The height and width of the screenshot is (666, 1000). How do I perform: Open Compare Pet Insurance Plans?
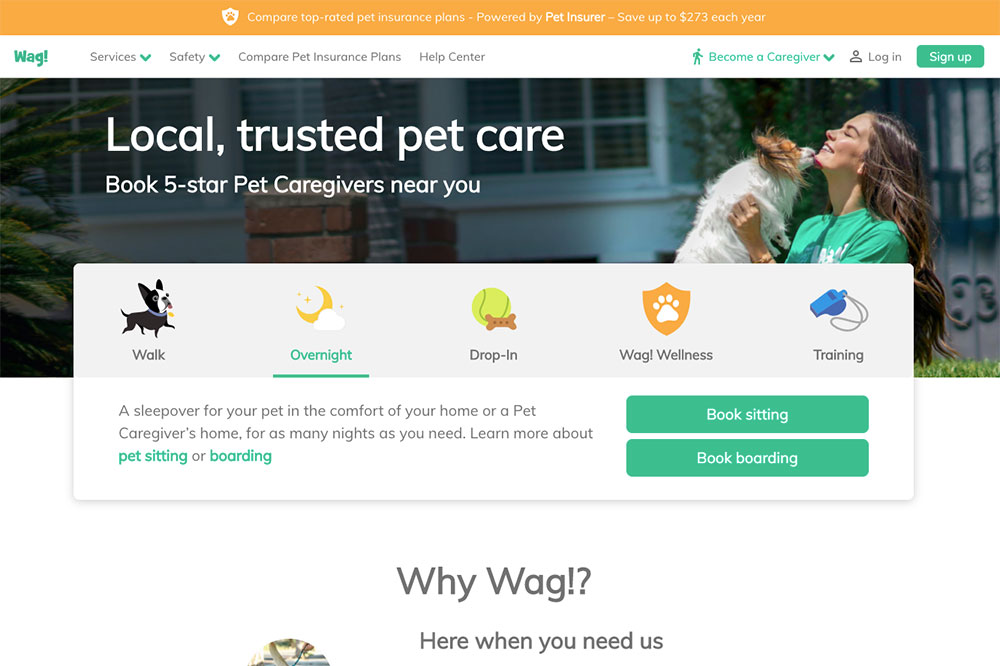click(x=320, y=57)
